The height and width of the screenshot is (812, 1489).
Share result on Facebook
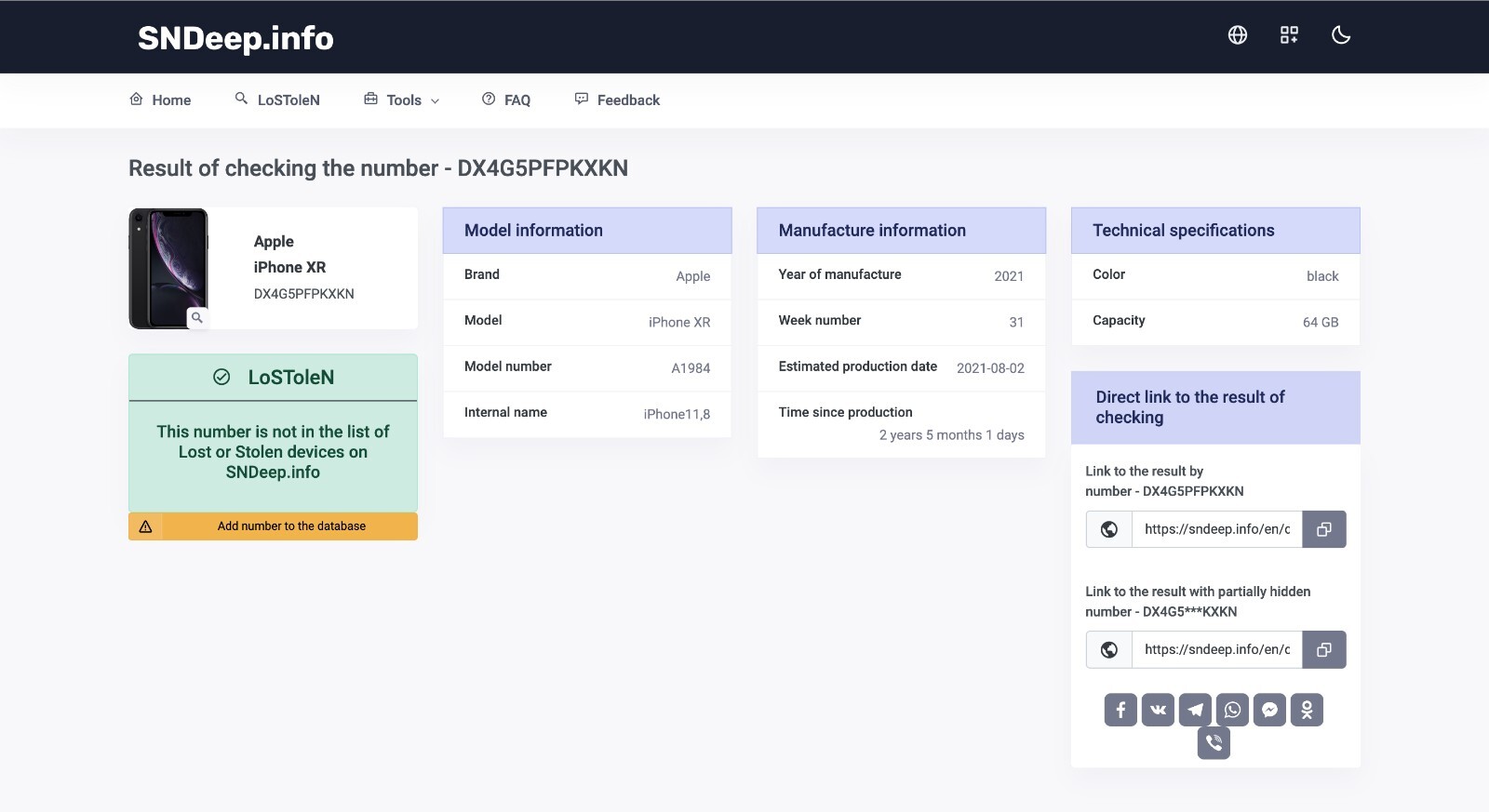click(1120, 710)
